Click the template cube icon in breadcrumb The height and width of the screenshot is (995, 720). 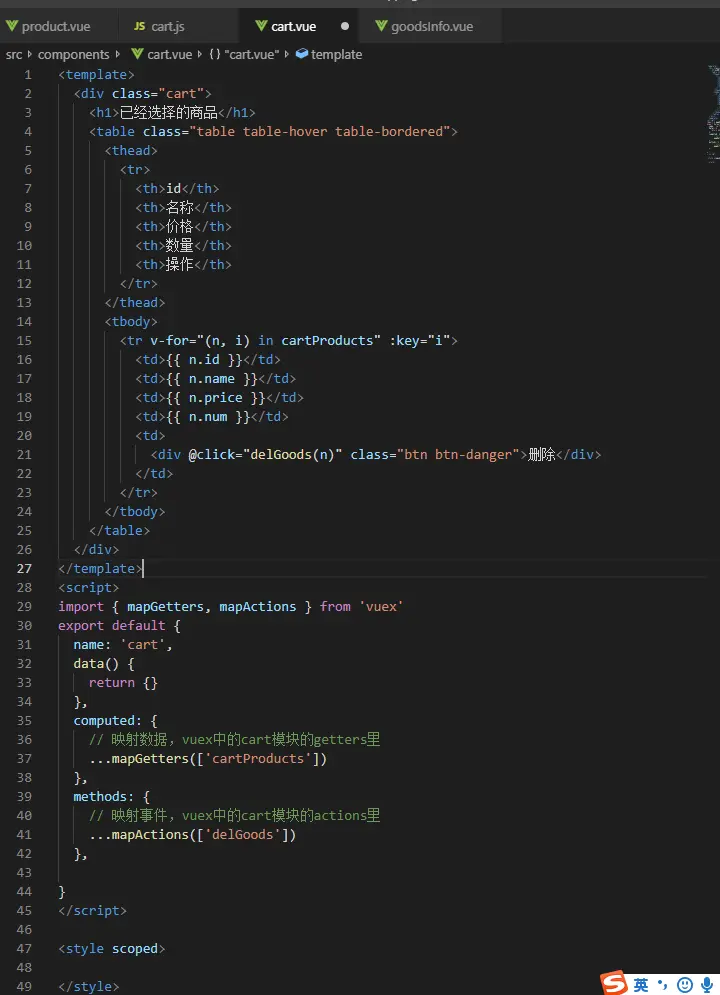[302, 54]
